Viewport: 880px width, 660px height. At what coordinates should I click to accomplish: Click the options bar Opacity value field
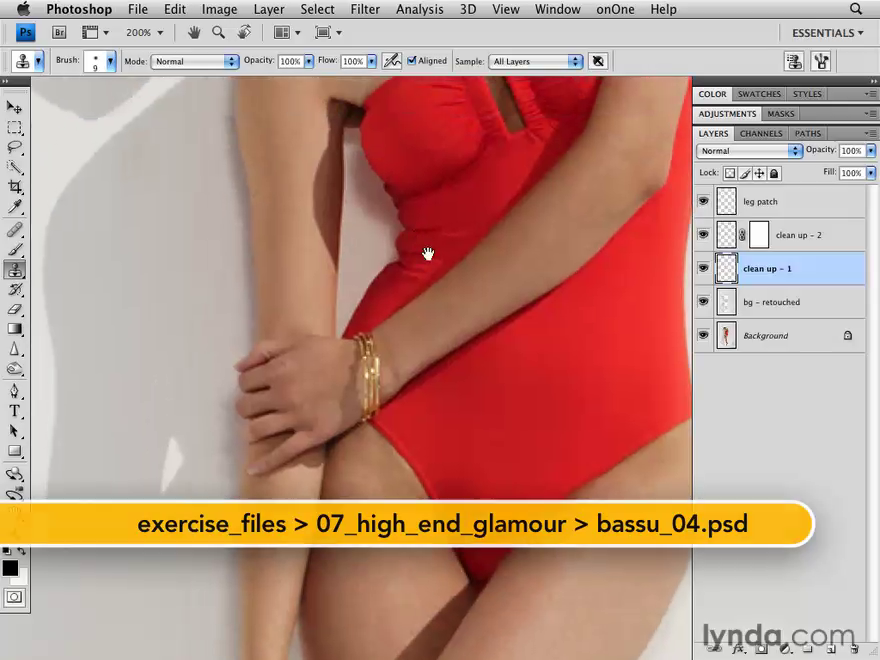(290, 61)
